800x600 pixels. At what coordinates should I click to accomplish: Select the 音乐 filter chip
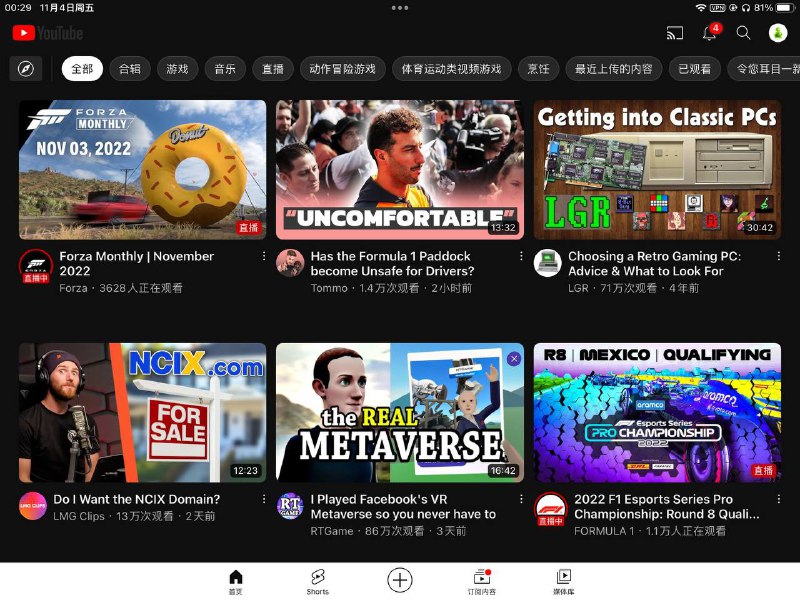click(x=225, y=68)
